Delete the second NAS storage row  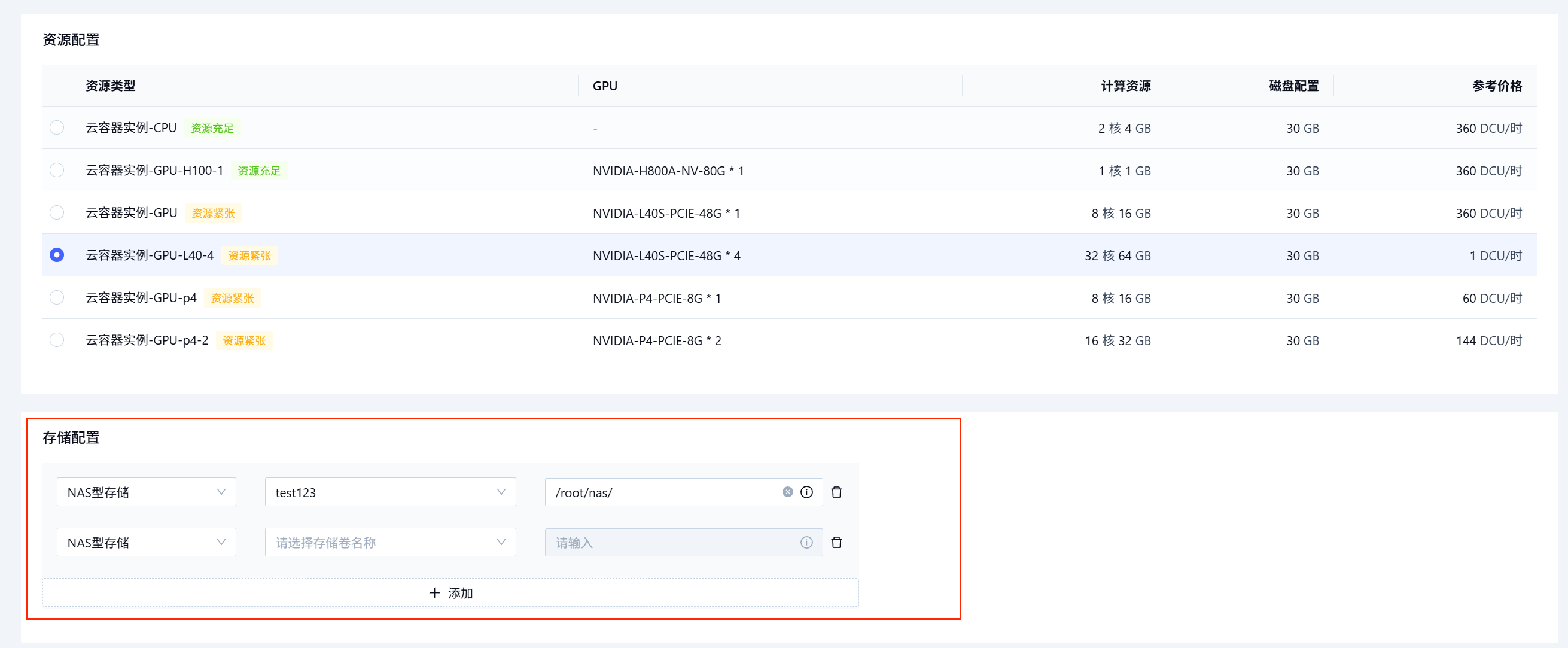tap(836, 542)
